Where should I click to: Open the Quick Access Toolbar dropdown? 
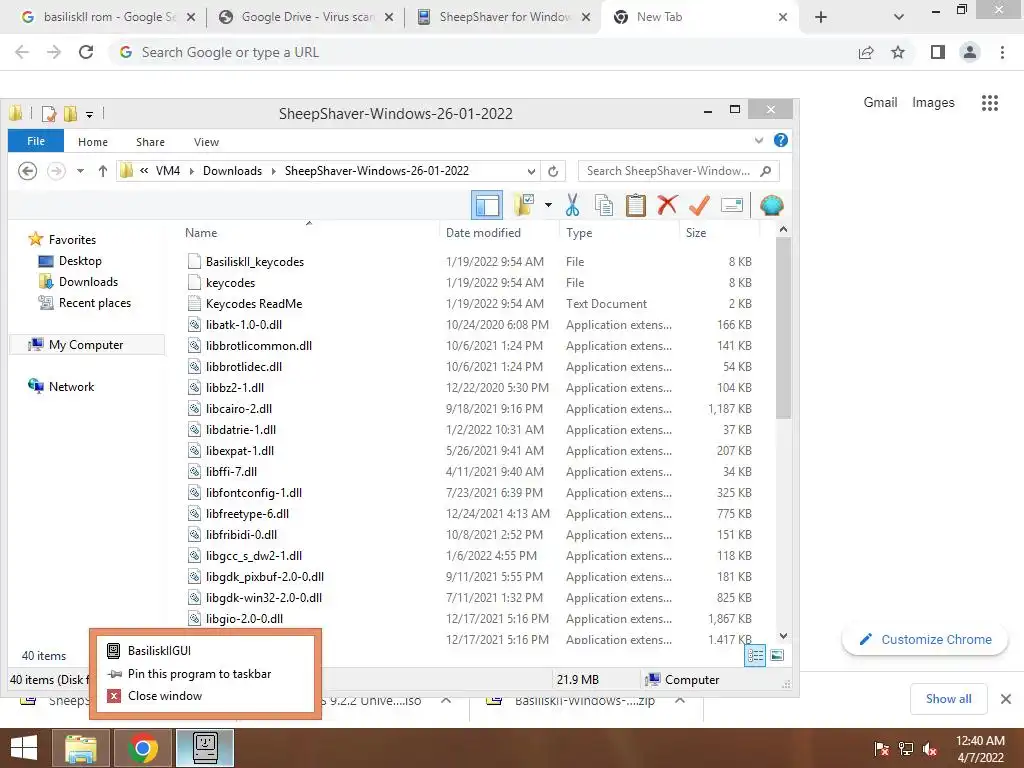[89, 114]
